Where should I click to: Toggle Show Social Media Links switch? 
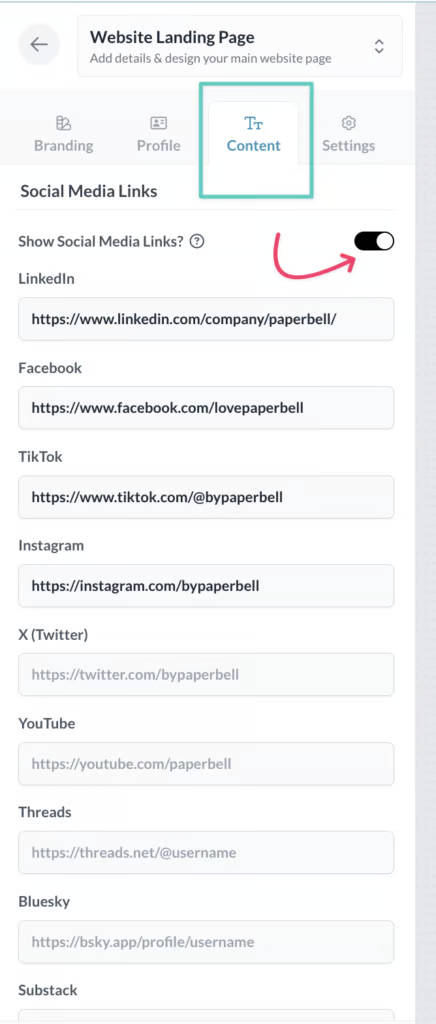[375, 242]
